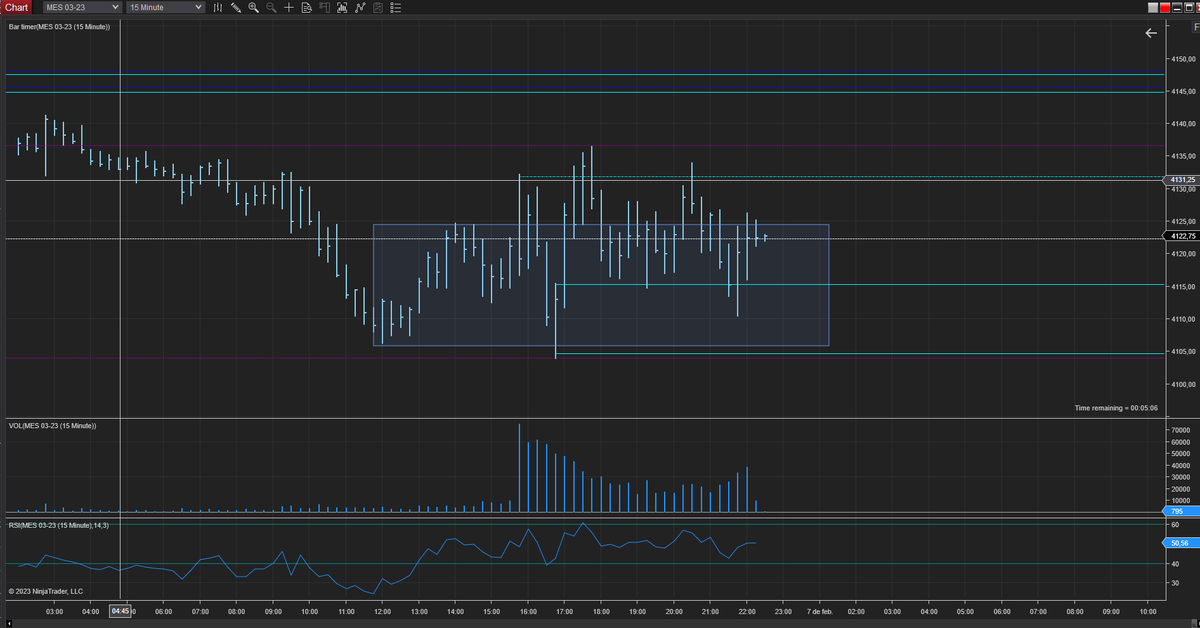Click the 16:00 time axis label
Image resolution: width=1200 pixels, height=628 pixels.
point(528,610)
